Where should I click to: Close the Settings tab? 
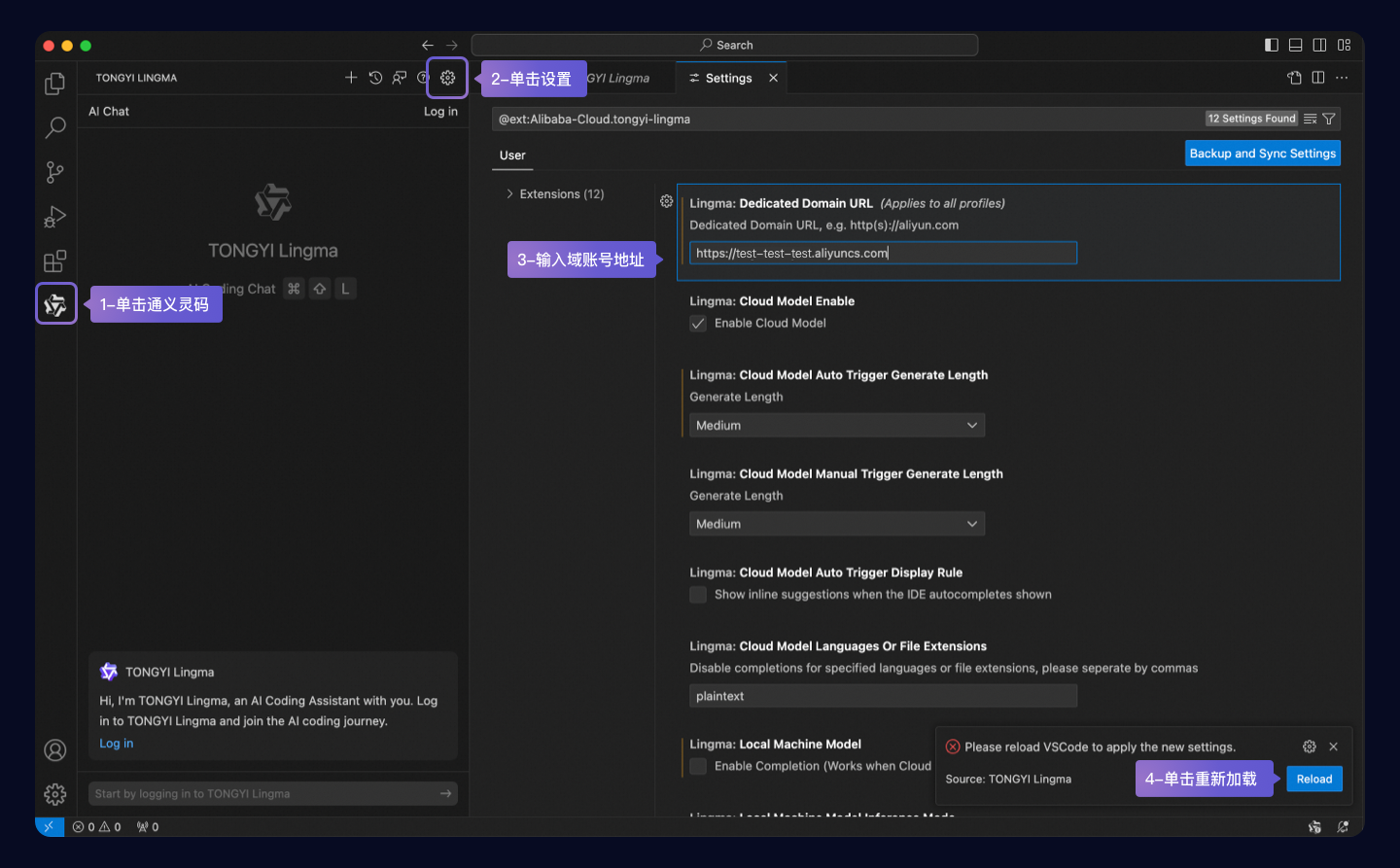[x=773, y=78]
